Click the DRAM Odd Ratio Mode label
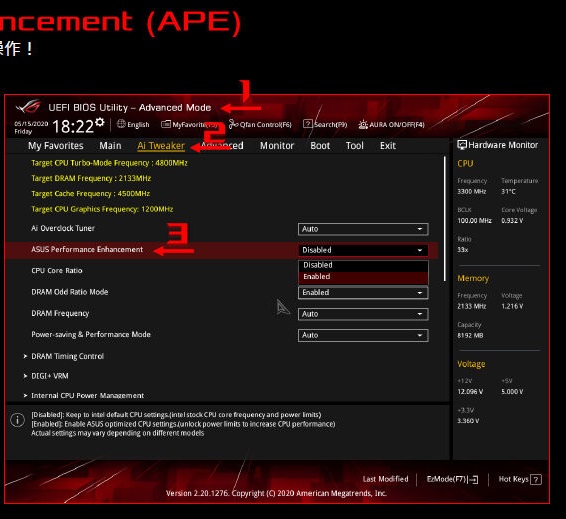 (70, 292)
